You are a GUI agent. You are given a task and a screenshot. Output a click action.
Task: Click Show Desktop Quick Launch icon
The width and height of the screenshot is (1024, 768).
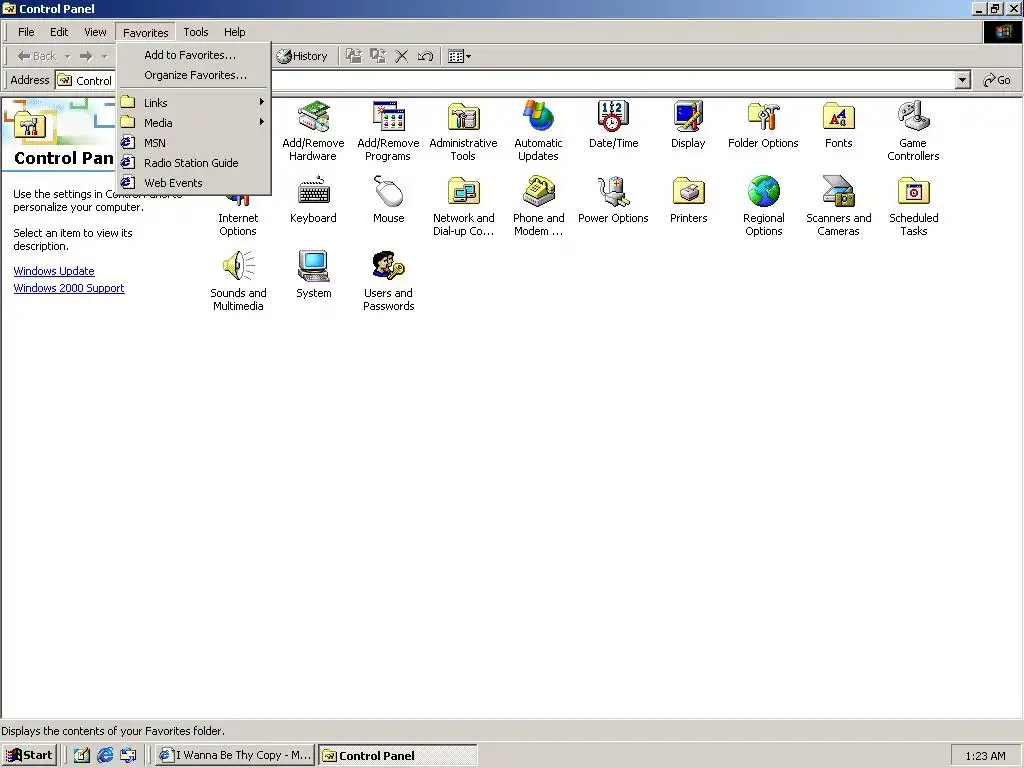tap(82, 756)
